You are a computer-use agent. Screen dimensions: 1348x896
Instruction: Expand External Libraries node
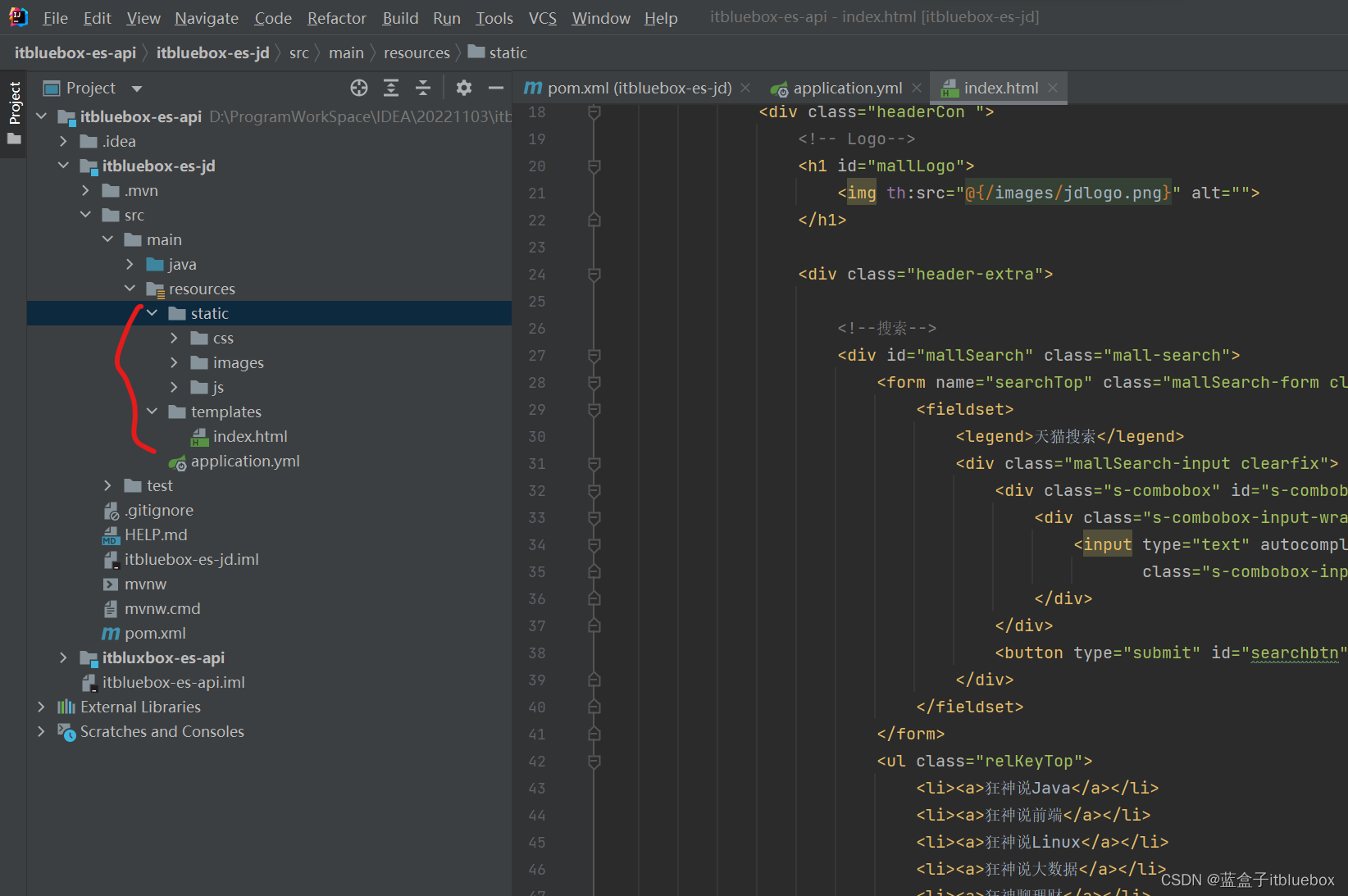tap(41, 707)
